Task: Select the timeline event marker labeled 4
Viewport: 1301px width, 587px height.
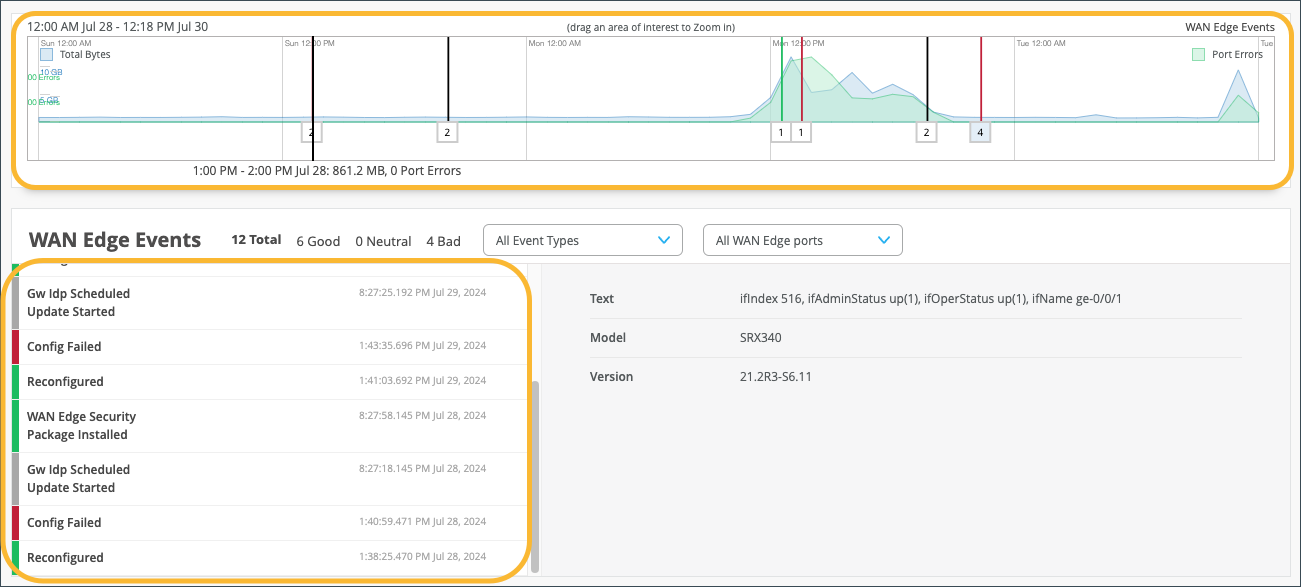Action: point(980,132)
